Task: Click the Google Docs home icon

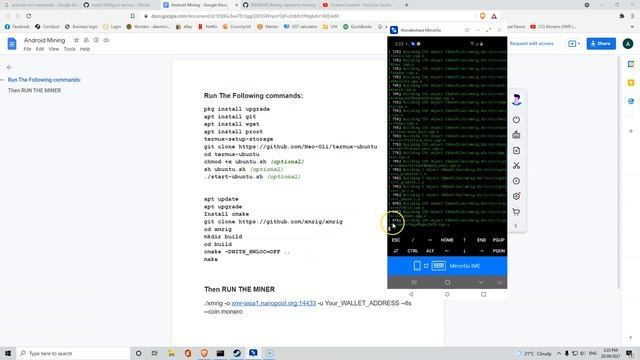Action: pyautogui.click(x=12, y=44)
